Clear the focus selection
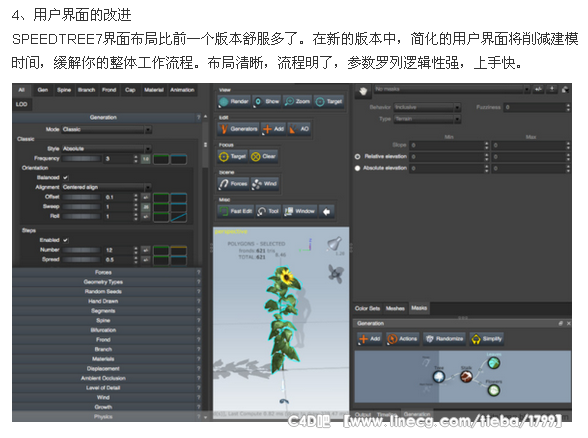This screenshot has width=588, height=438. [264, 156]
